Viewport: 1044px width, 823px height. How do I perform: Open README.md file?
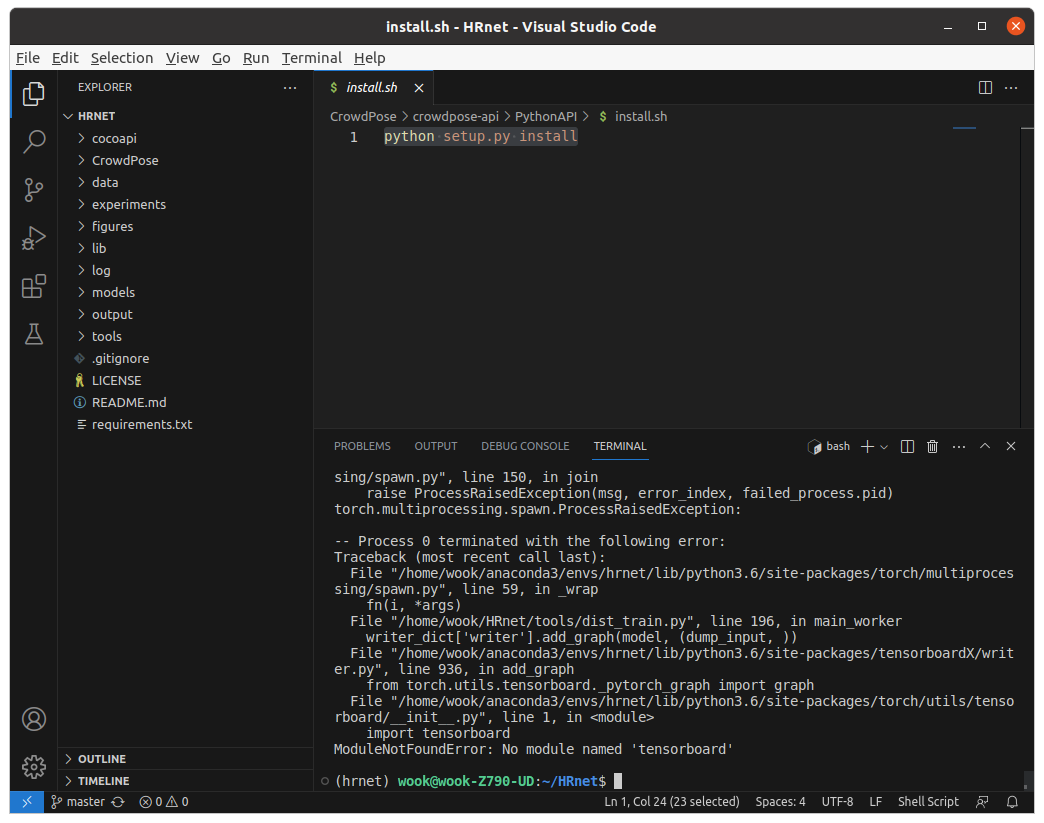click(185, 402)
